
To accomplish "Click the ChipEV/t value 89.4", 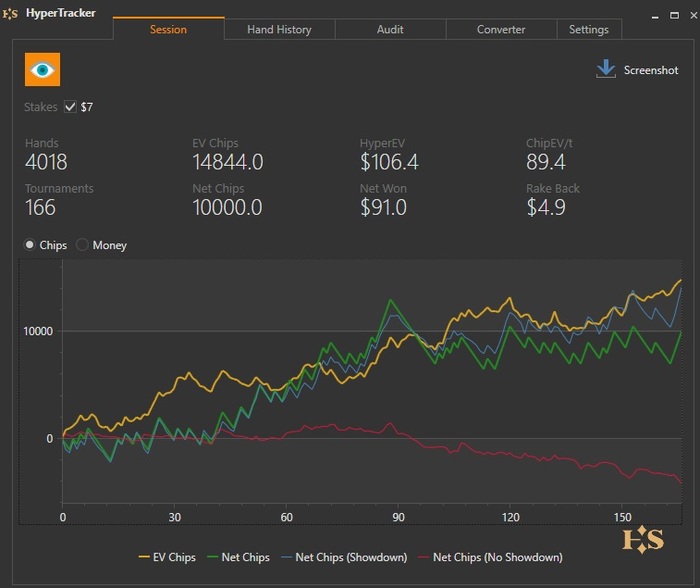I will (546, 162).
